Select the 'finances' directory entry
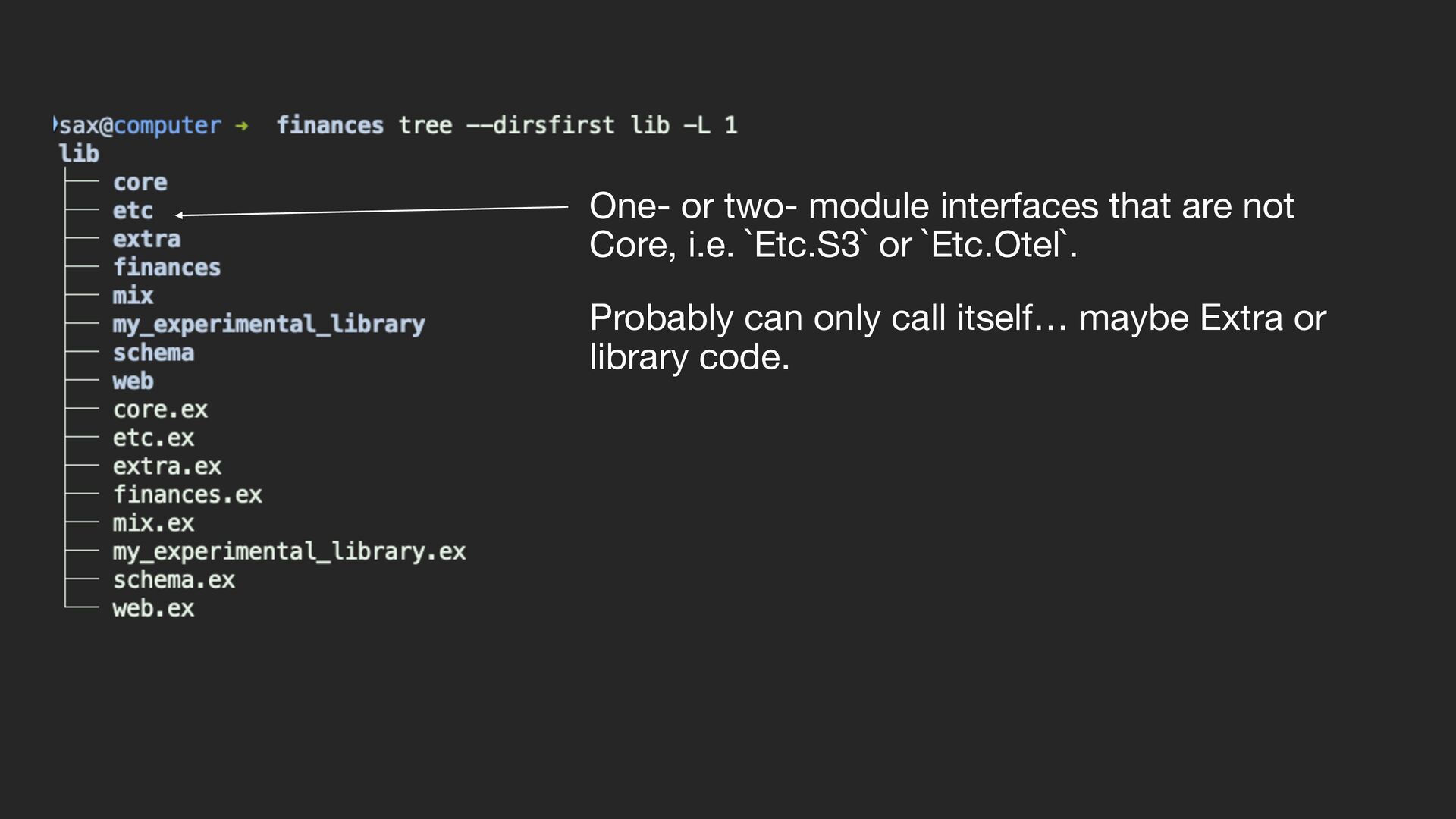Screen dimensions: 1456x819 167,267
